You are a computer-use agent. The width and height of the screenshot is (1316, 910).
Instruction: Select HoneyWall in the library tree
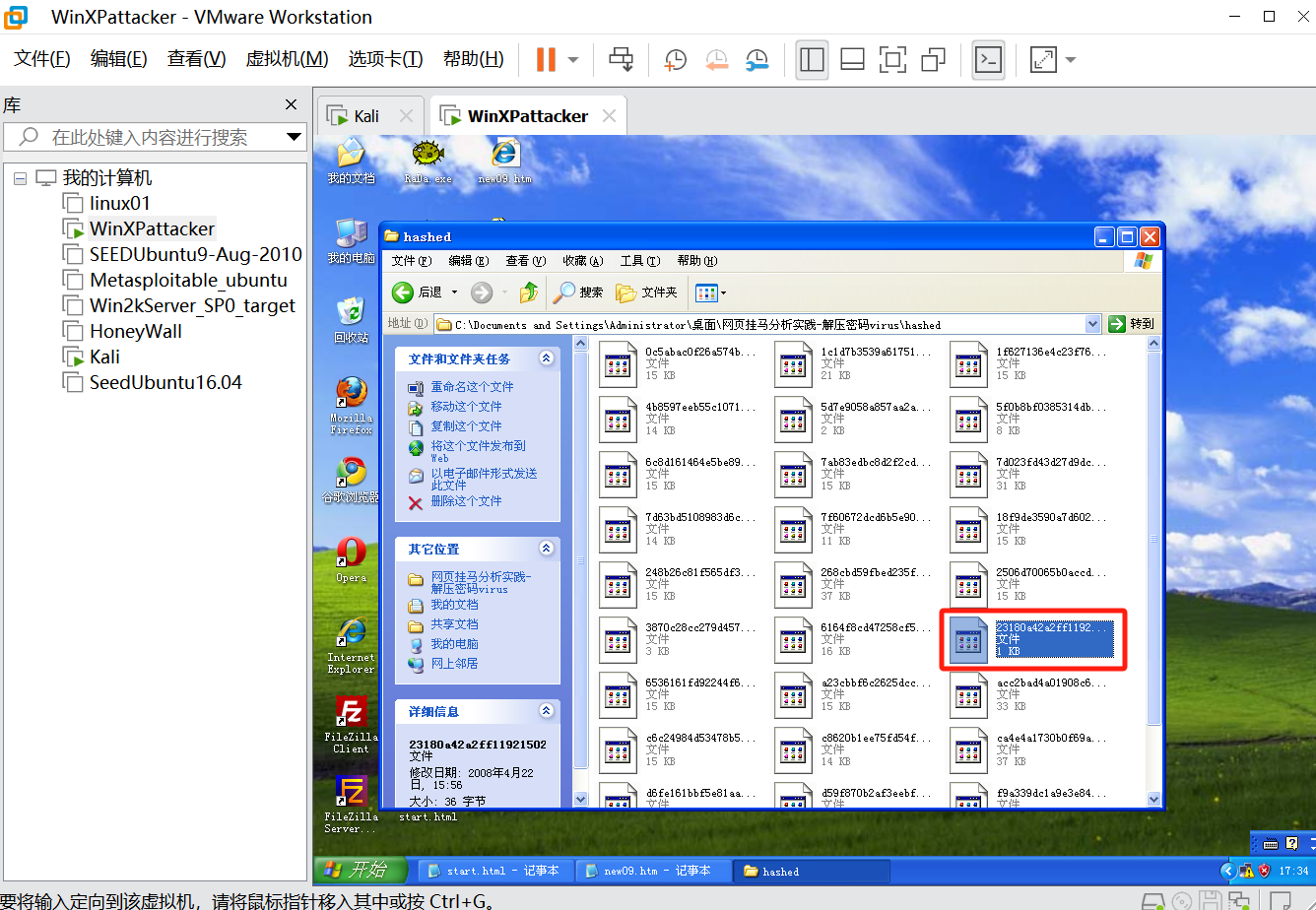(x=136, y=331)
